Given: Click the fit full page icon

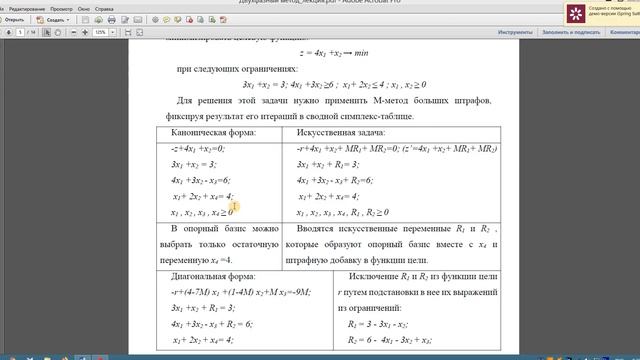Looking at the screenshot, I should pos(140,32).
